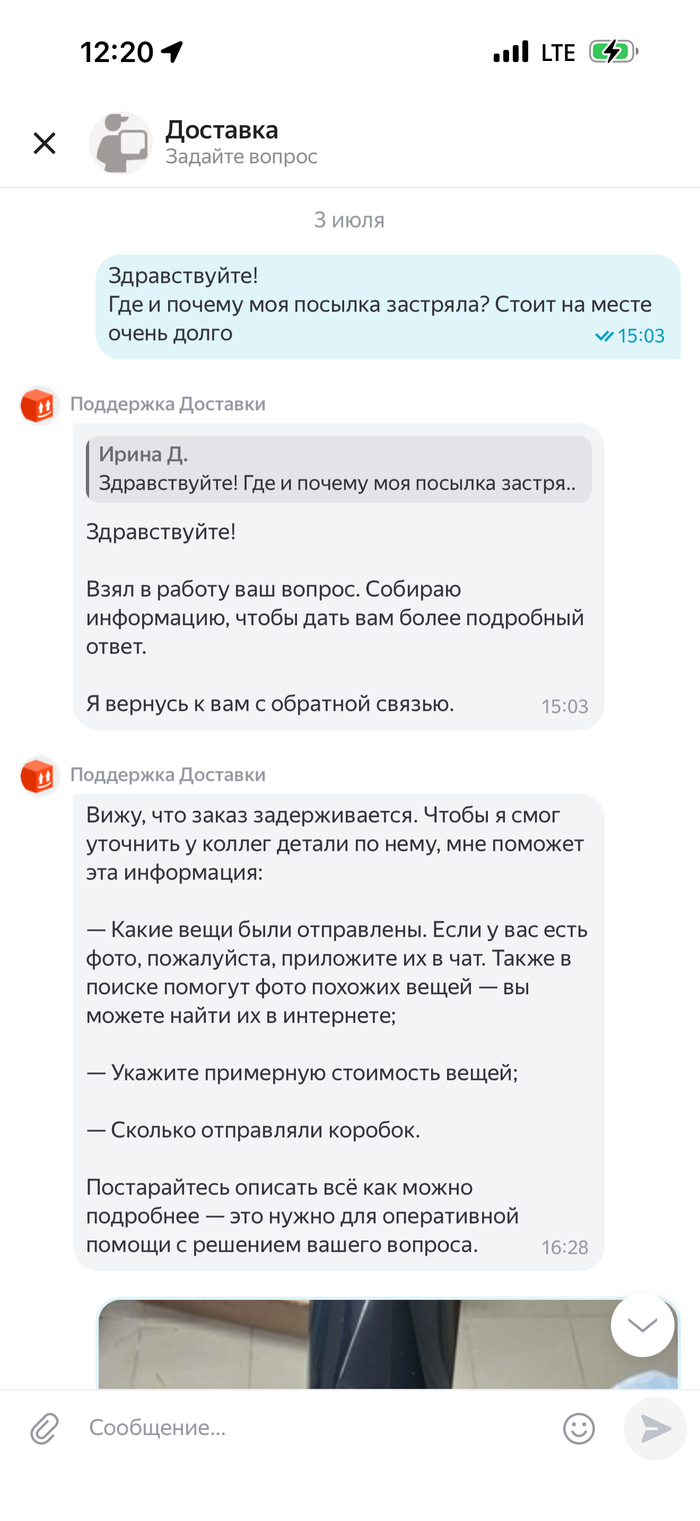700x1521 pixels.
Task: Close the chat with the X icon
Action: coord(44,143)
